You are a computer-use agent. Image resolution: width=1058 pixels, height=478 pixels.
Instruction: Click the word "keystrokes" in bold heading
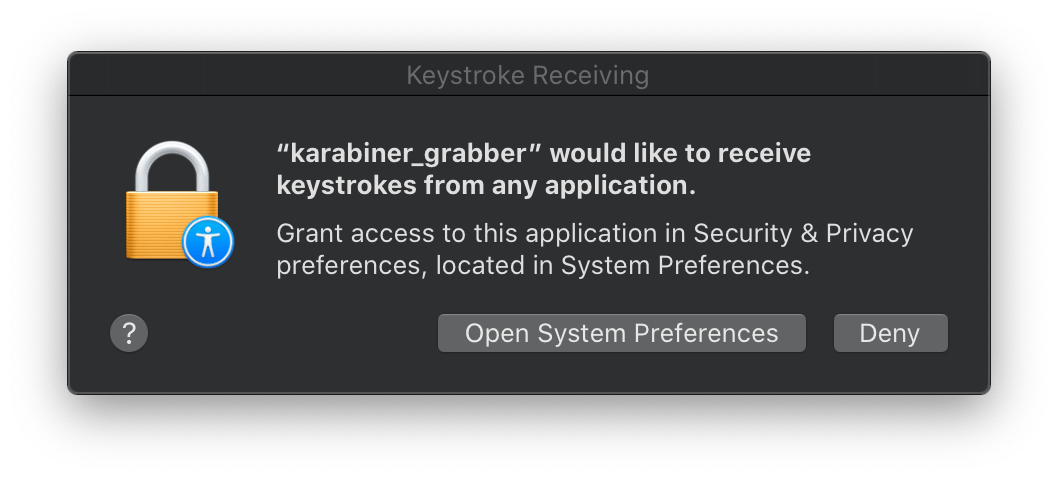[x=346, y=186]
